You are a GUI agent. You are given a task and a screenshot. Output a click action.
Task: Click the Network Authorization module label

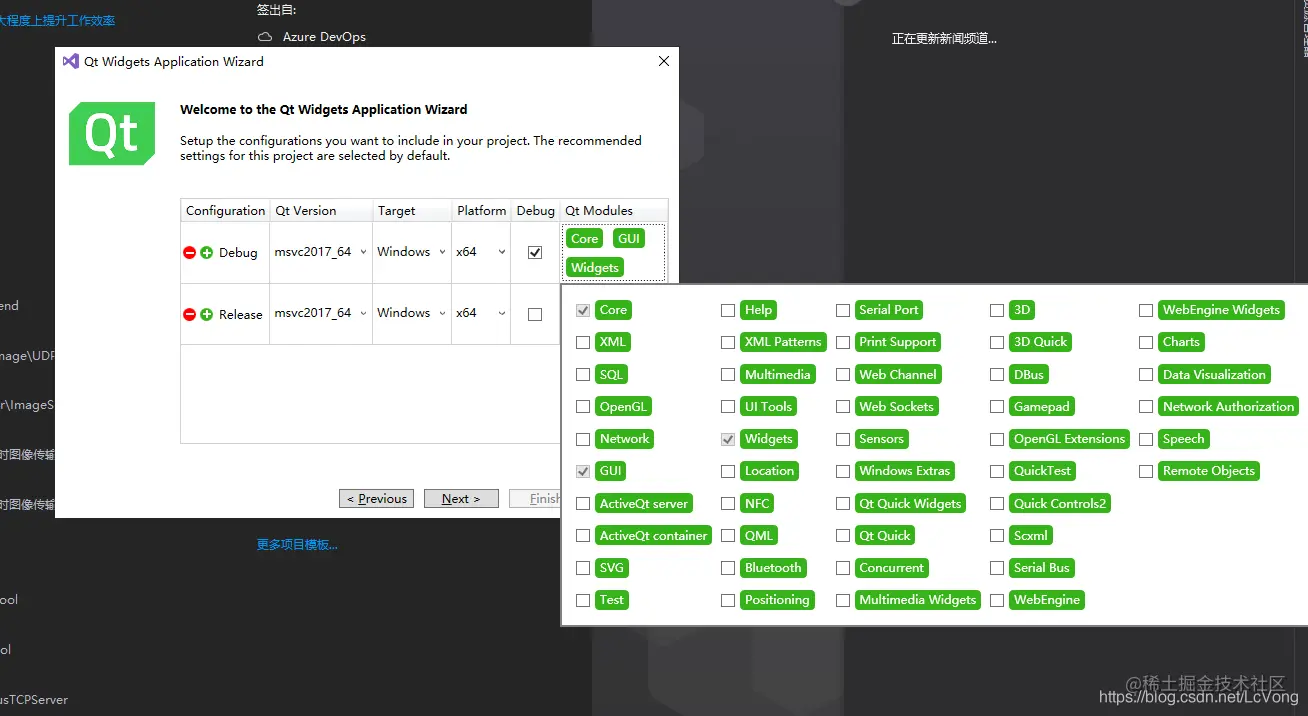click(1229, 407)
